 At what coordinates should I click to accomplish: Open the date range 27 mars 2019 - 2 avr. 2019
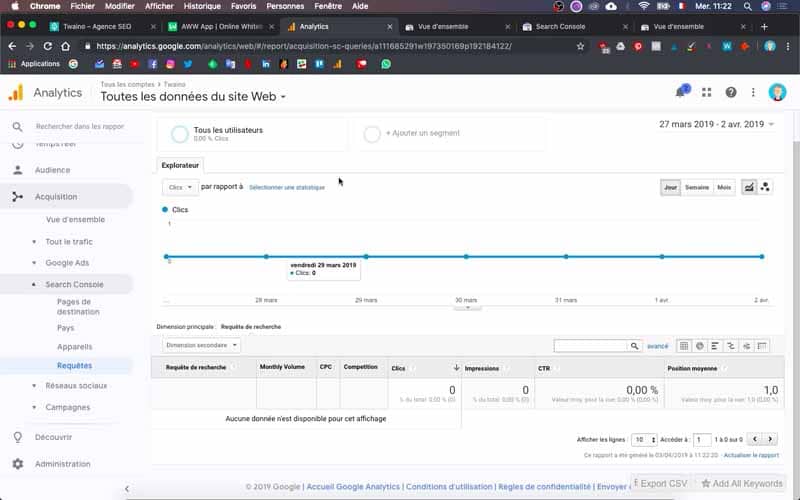(716, 124)
